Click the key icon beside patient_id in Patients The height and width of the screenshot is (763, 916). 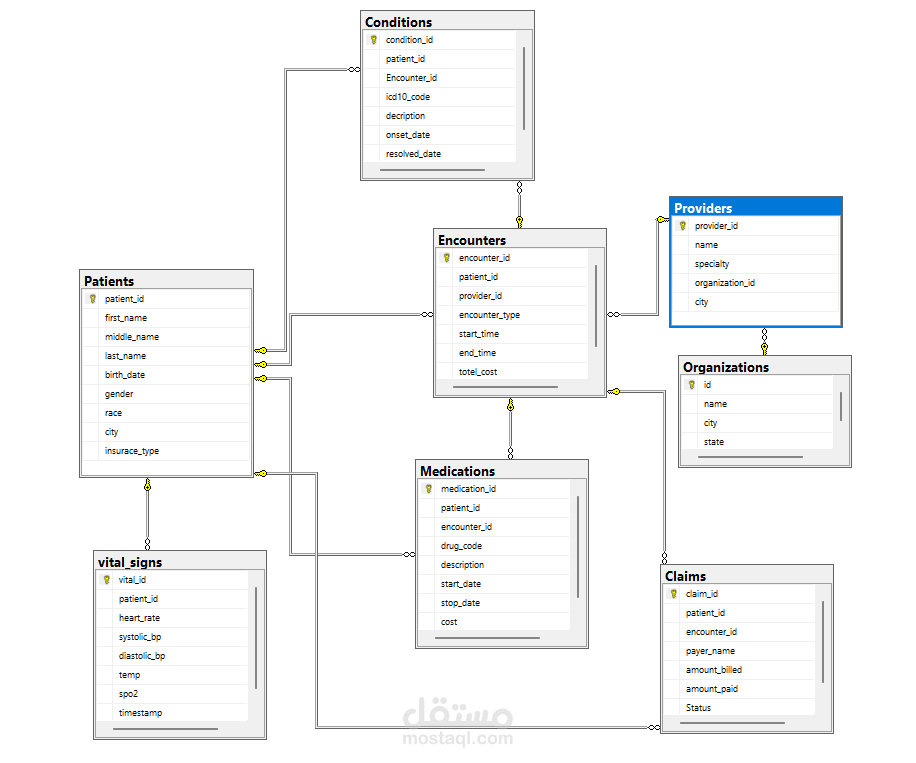tap(91, 298)
